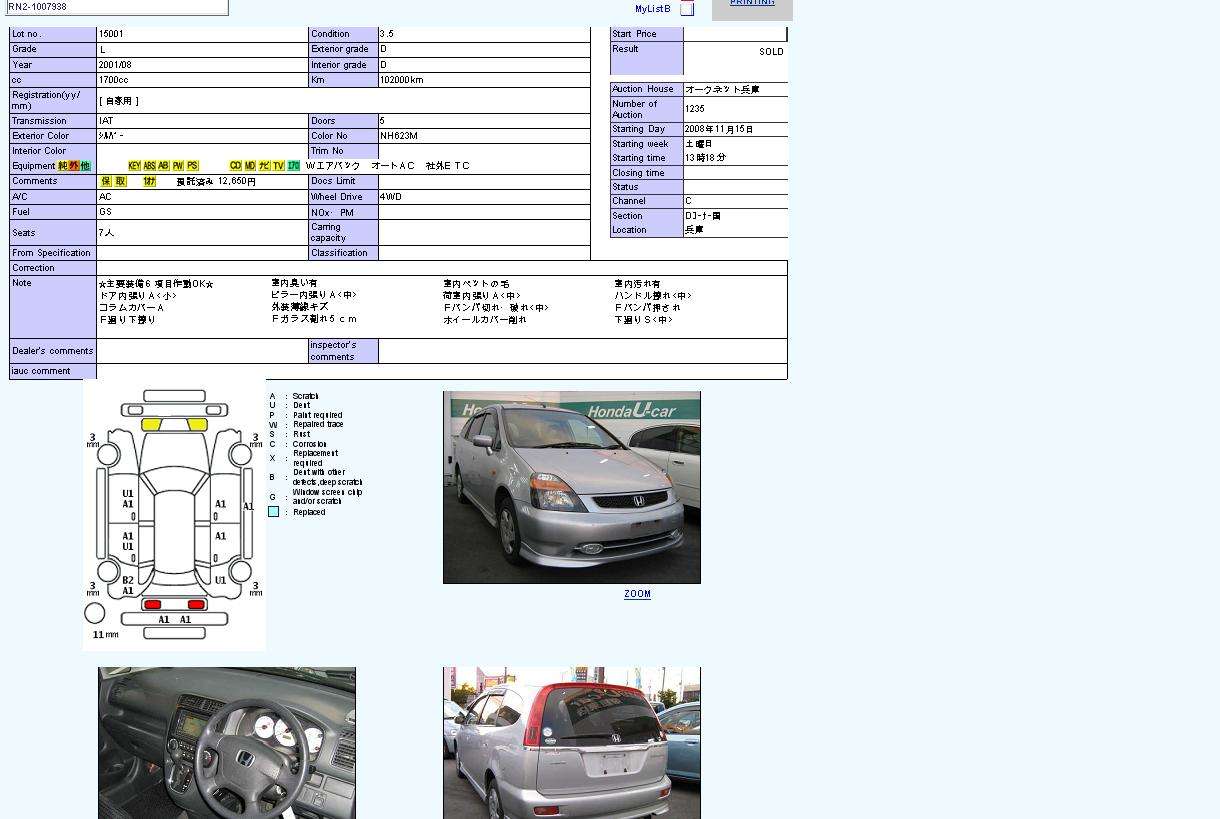Click the CD equipment badge
The image size is (1220, 819).
236,166
